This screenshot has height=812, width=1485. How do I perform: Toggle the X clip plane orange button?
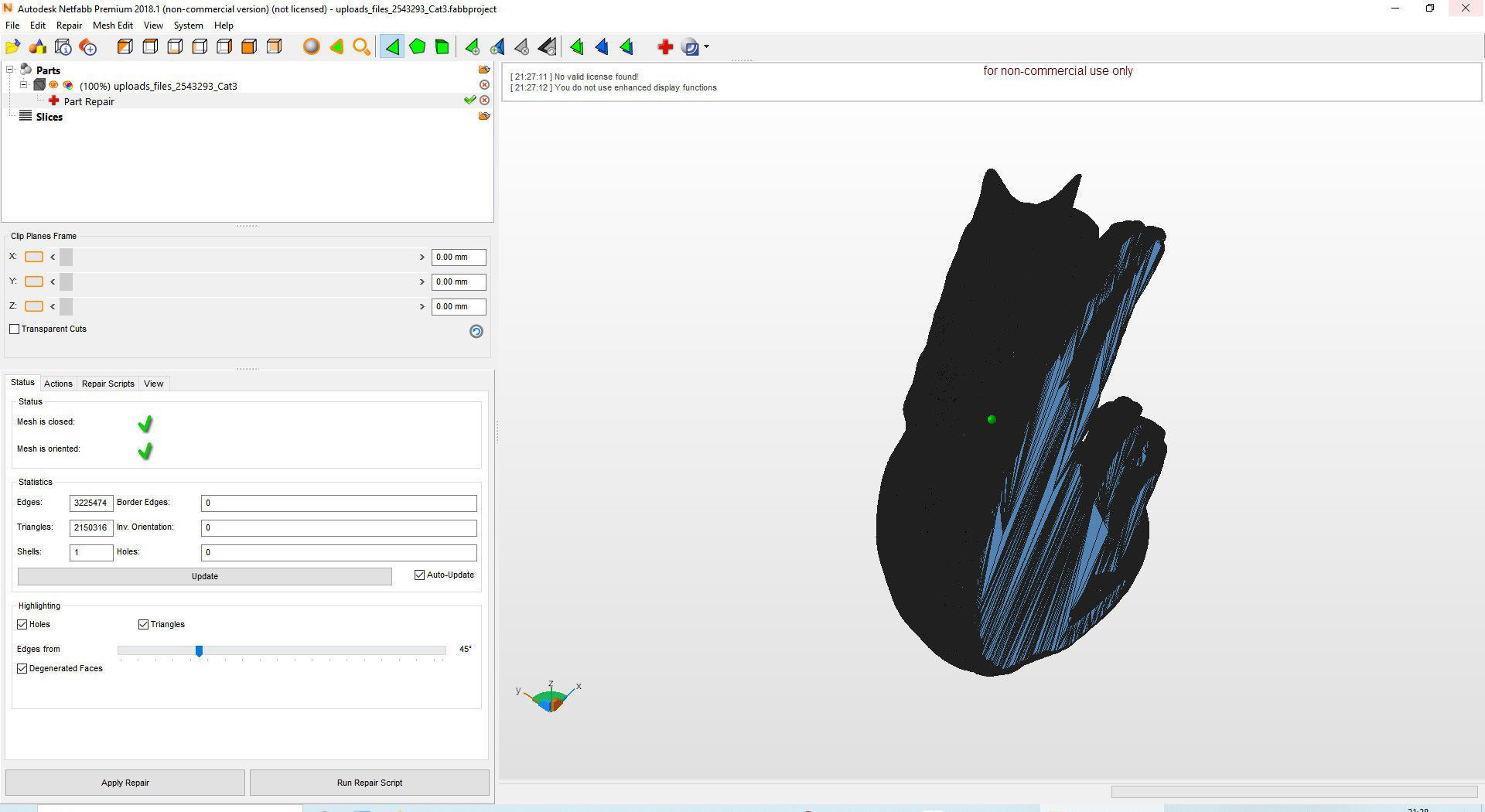tap(34, 257)
